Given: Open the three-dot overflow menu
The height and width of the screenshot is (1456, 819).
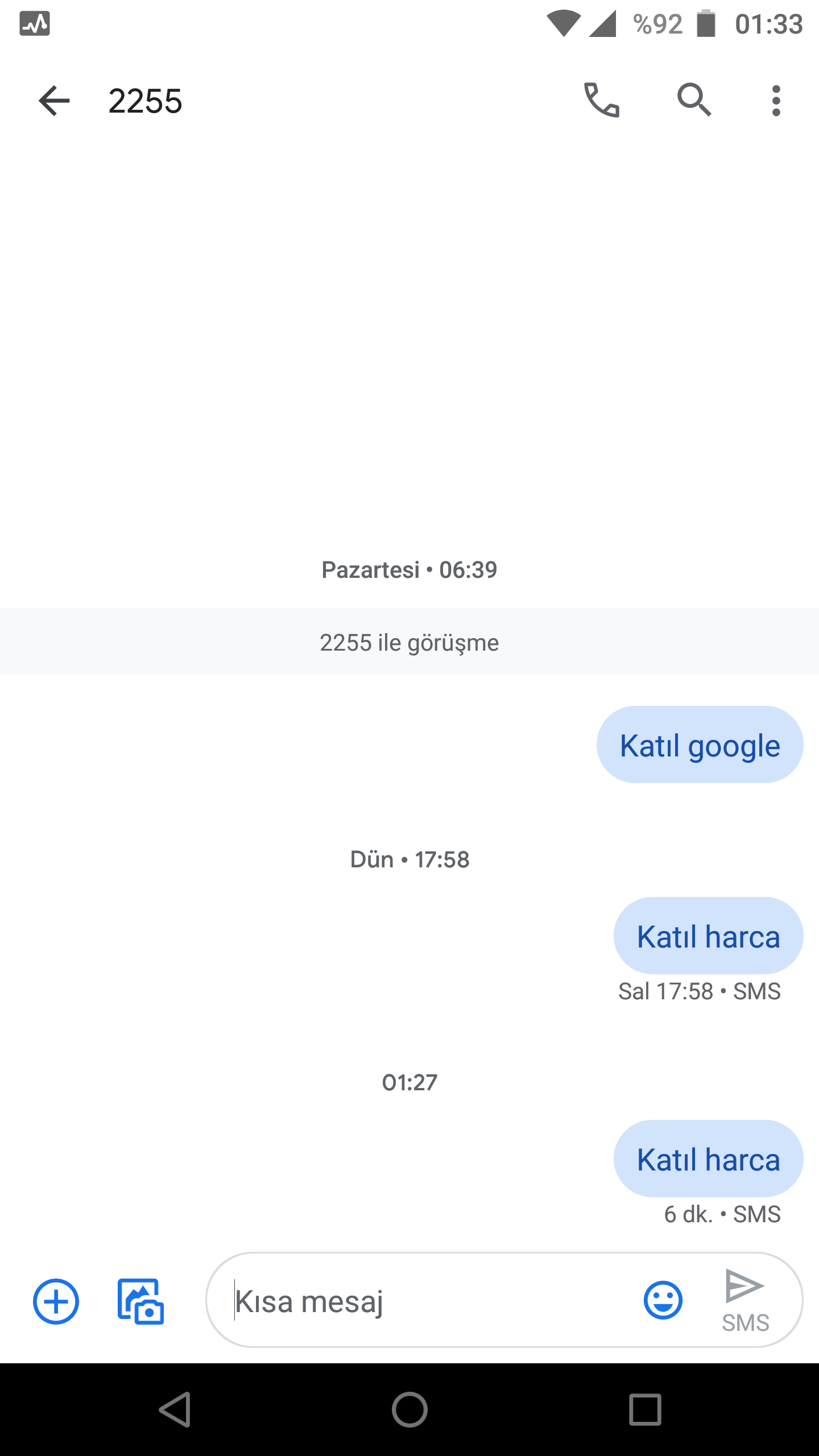Looking at the screenshot, I should pos(776,101).
